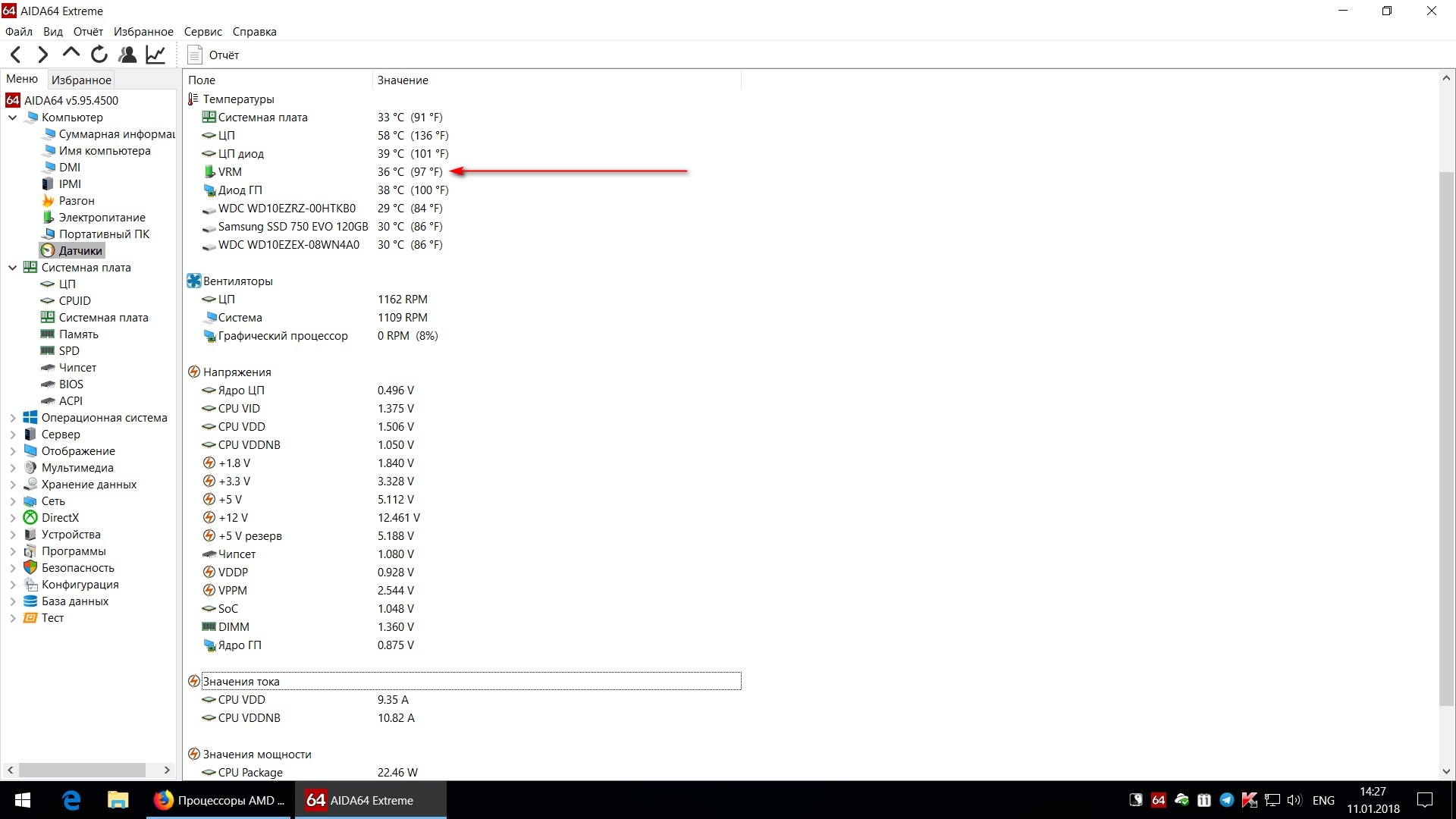Click the Значение column header
This screenshot has width=1456, height=819.
coord(403,80)
